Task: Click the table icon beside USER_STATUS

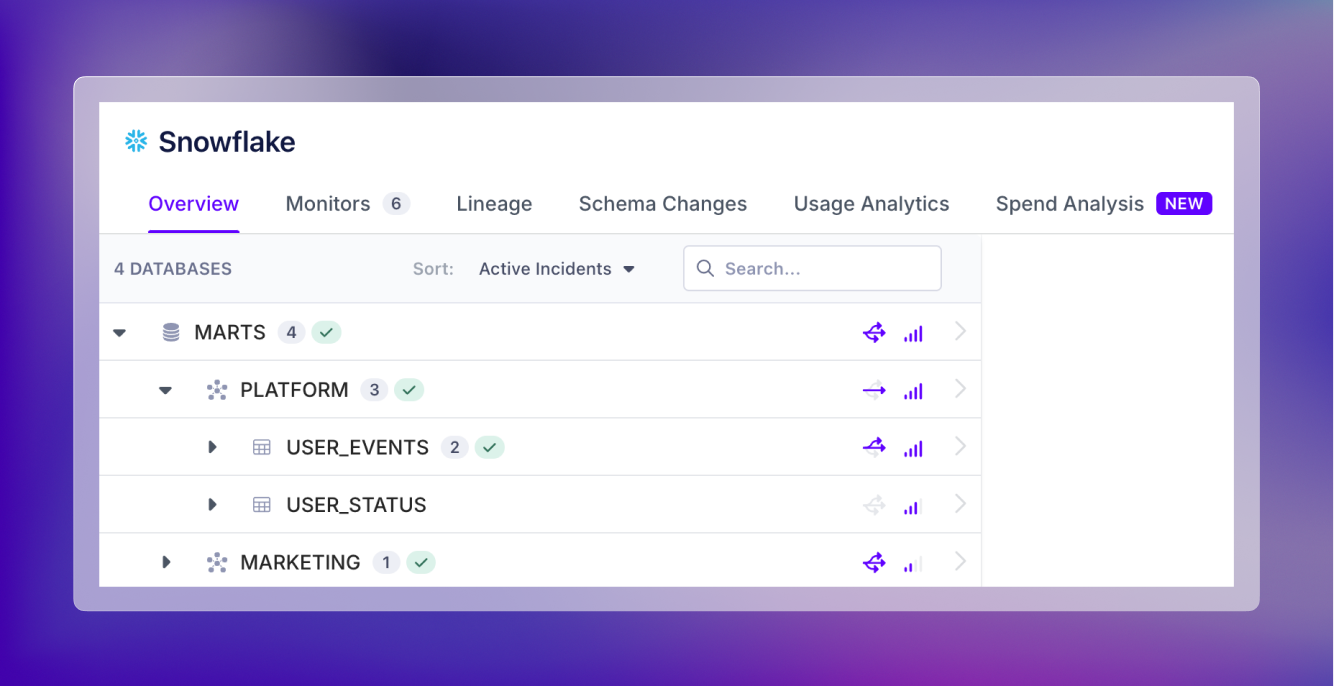Action: pyautogui.click(x=262, y=505)
